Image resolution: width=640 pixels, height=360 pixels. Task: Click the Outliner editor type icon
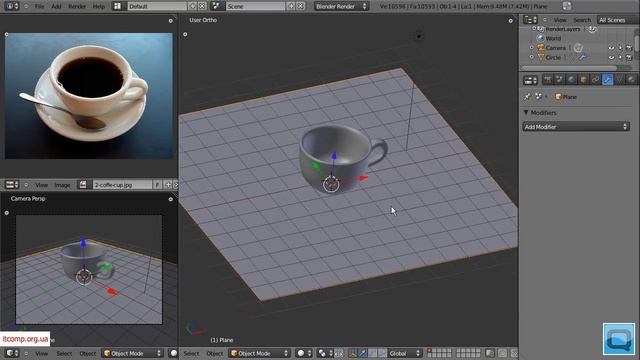coord(530,20)
